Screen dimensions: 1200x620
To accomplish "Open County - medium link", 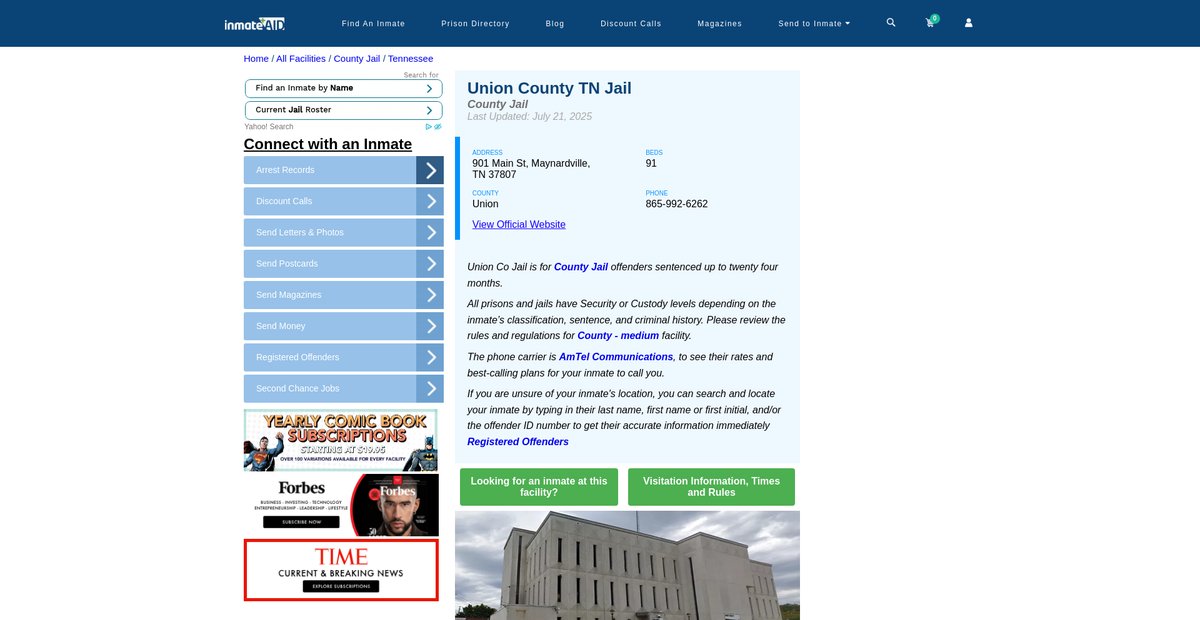I will [618, 336].
